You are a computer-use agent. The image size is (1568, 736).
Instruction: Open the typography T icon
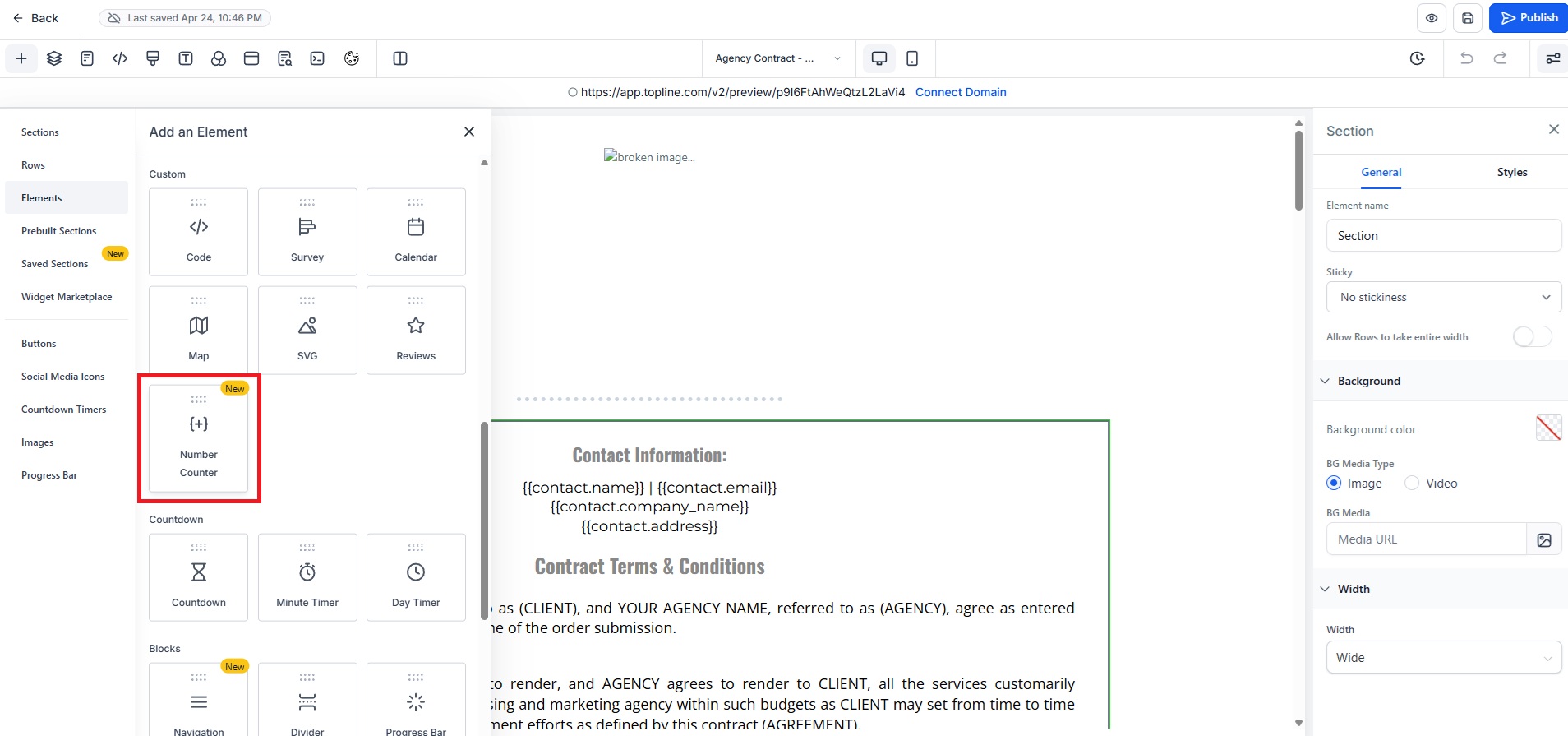[186, 58]
